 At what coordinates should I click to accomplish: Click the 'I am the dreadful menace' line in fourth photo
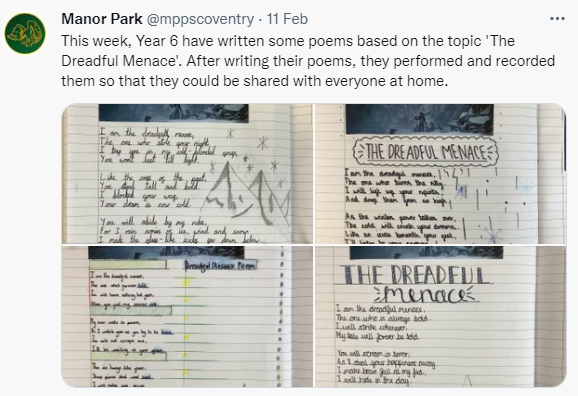[x=381, y=309]
